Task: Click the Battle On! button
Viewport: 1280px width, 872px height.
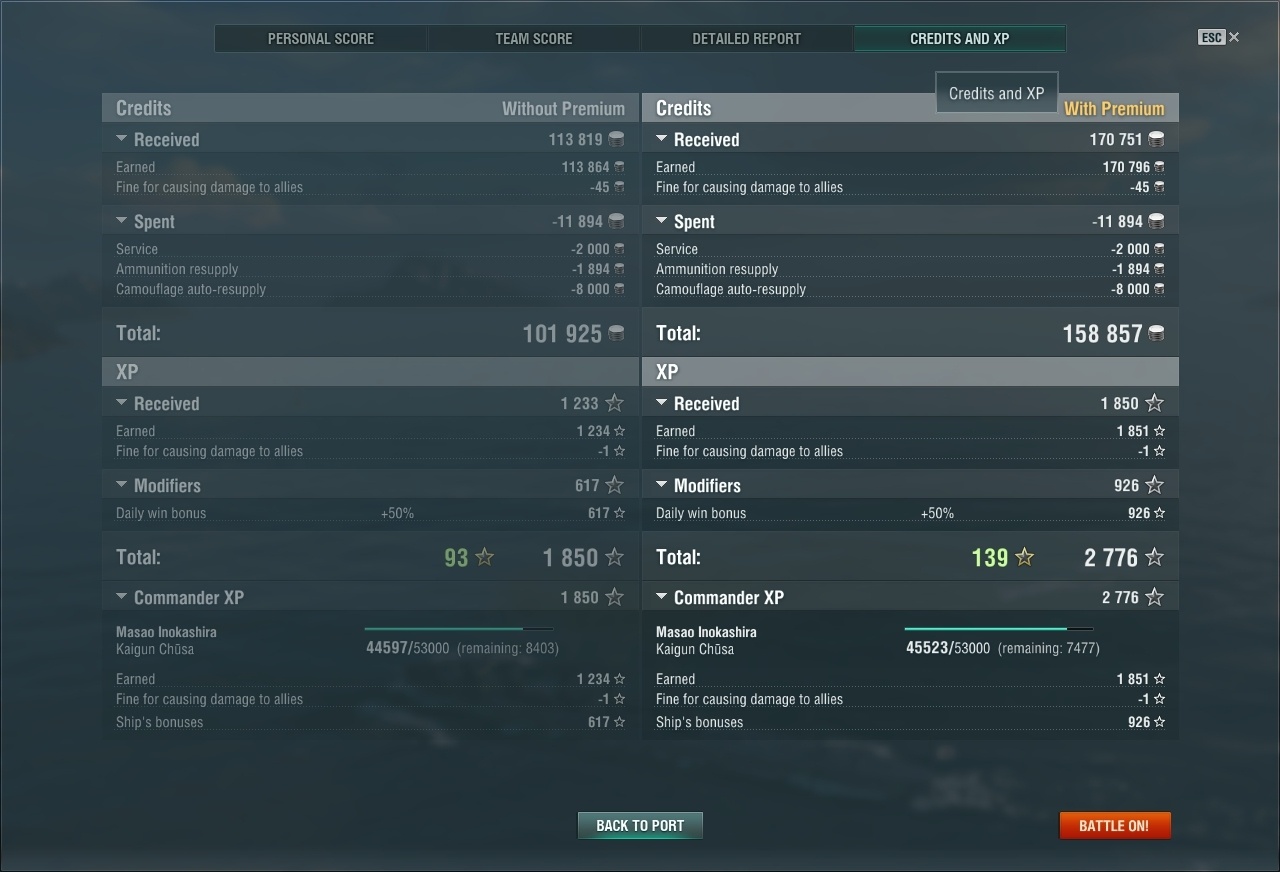Action: [1114, 825]
